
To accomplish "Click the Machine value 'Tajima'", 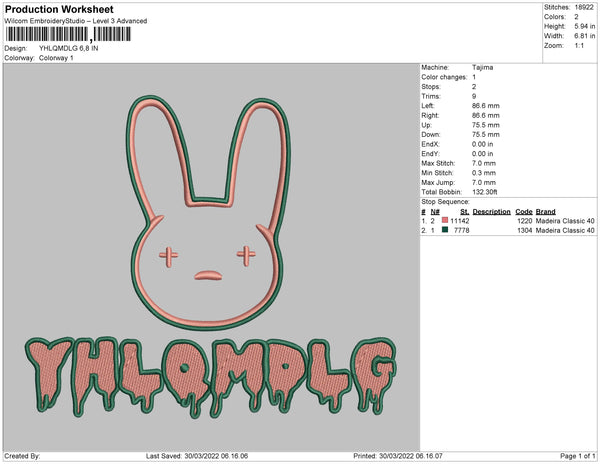I will tap(483, 67).
